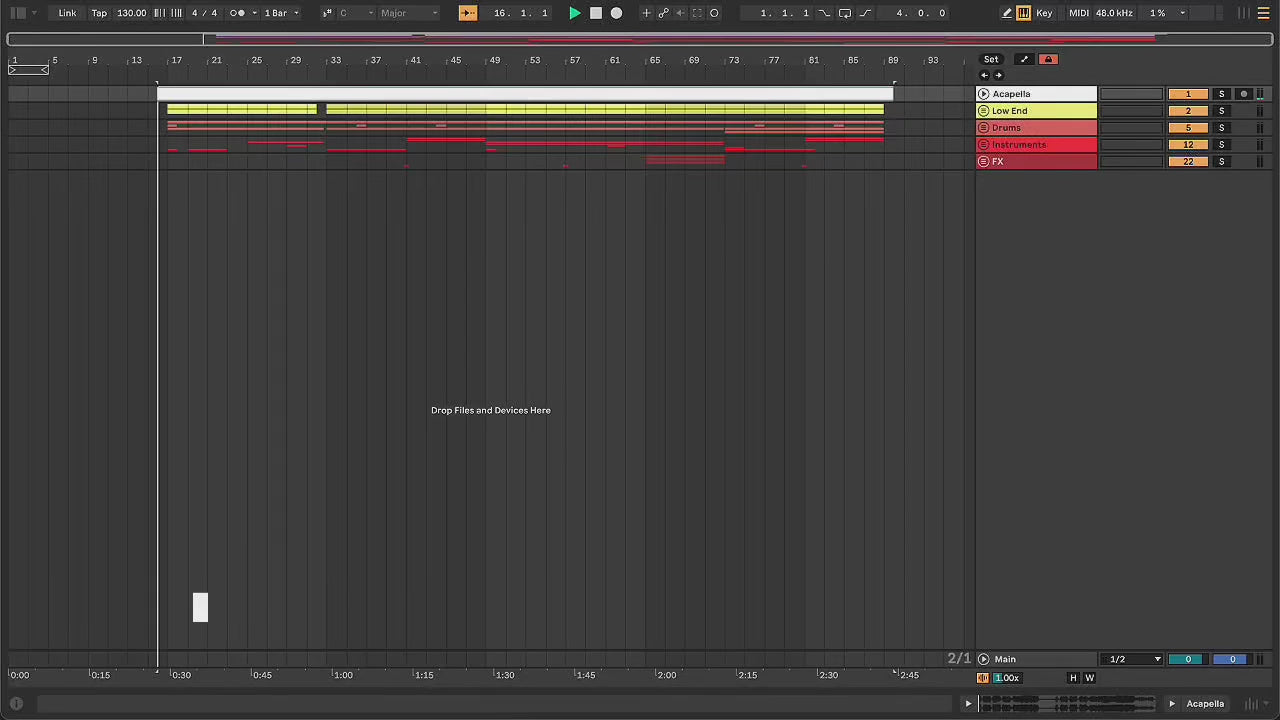Screen dimensions: 1280x720
Task: Click the 4 / 4 time signature field
Action: click(x=204, y=13)
